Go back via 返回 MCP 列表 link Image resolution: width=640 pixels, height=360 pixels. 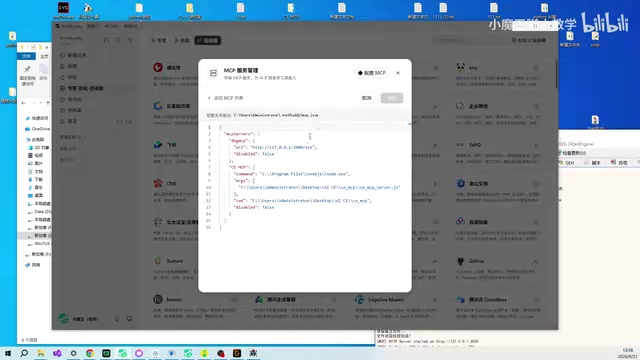tap(226, 98)
